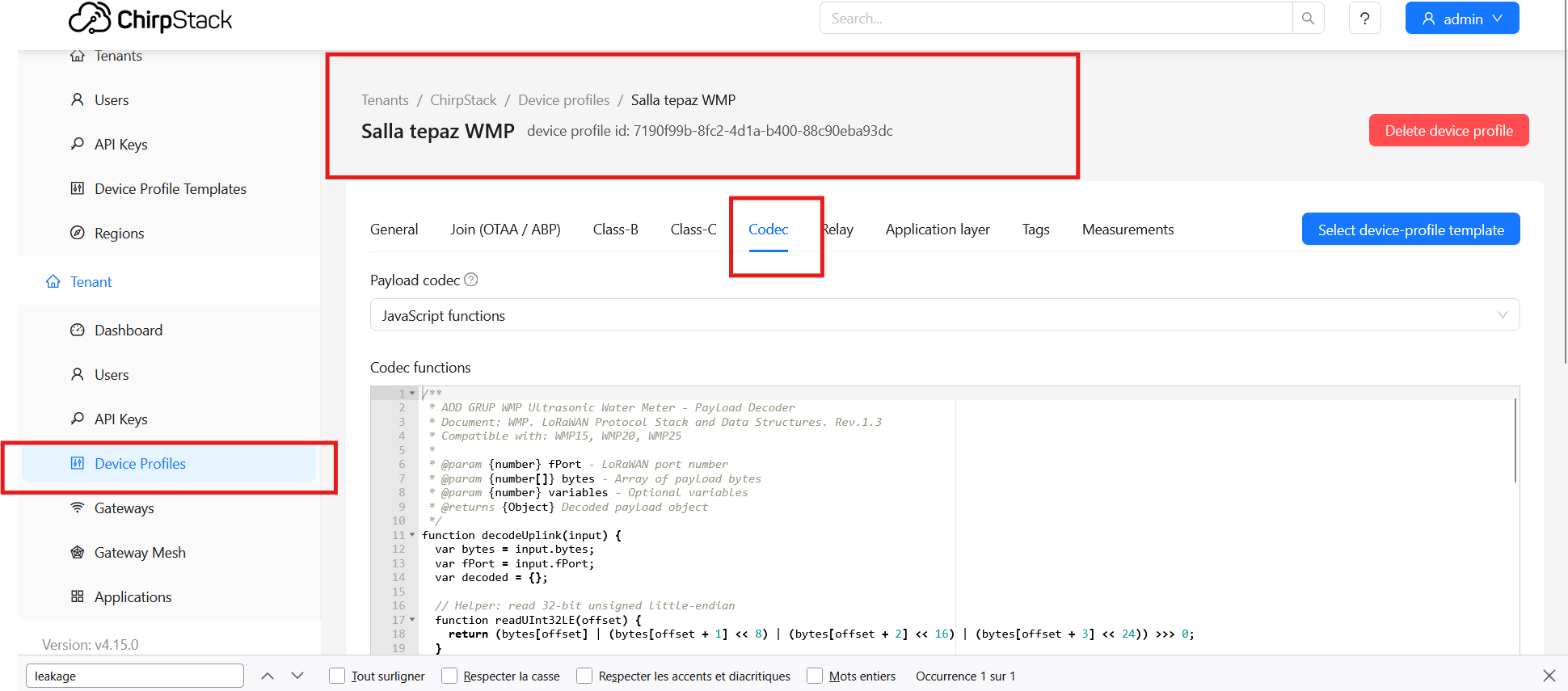Click the Device profiles breadcrumb link
Image resolution: width=1568 pixels, height=691 pixels.
point(564,100)
